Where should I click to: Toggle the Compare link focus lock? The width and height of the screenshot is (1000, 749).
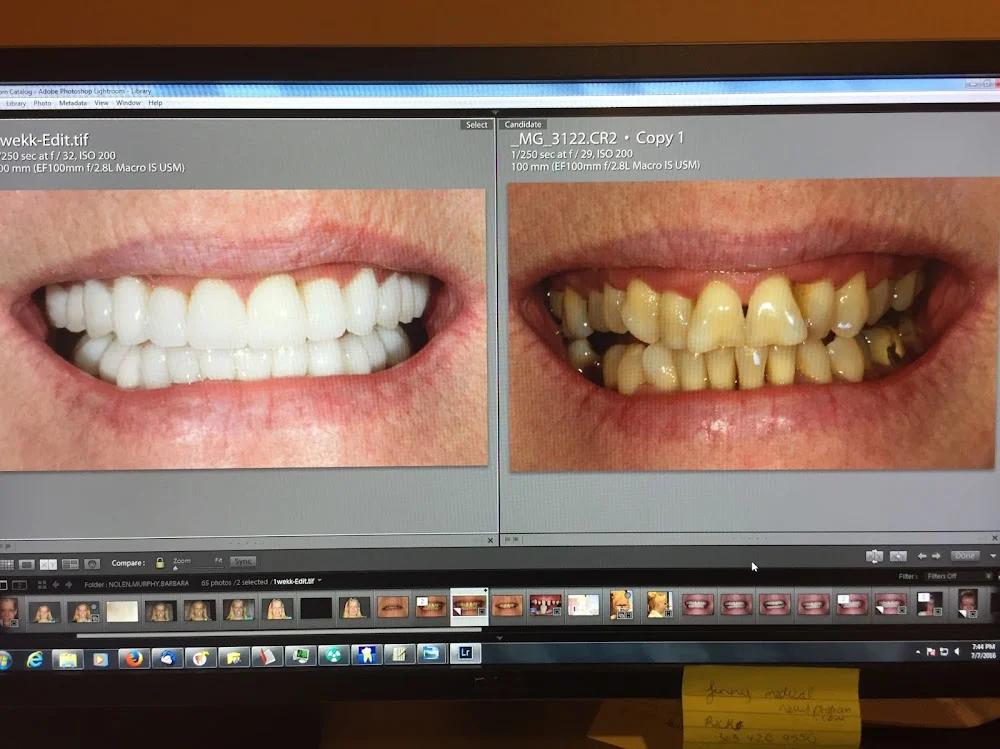coord(160,563)
